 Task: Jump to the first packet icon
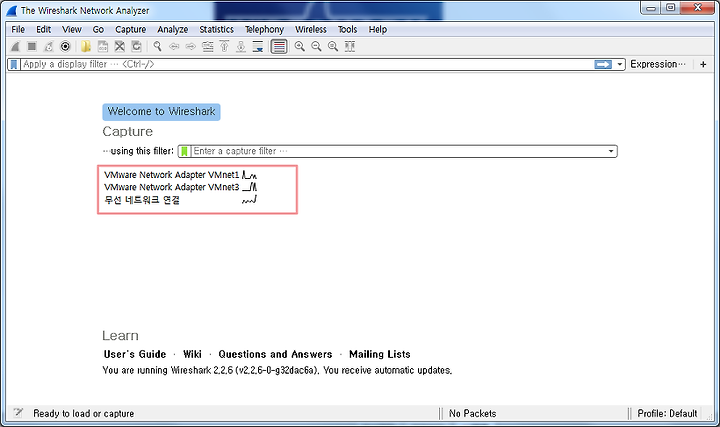click(224, 46)
